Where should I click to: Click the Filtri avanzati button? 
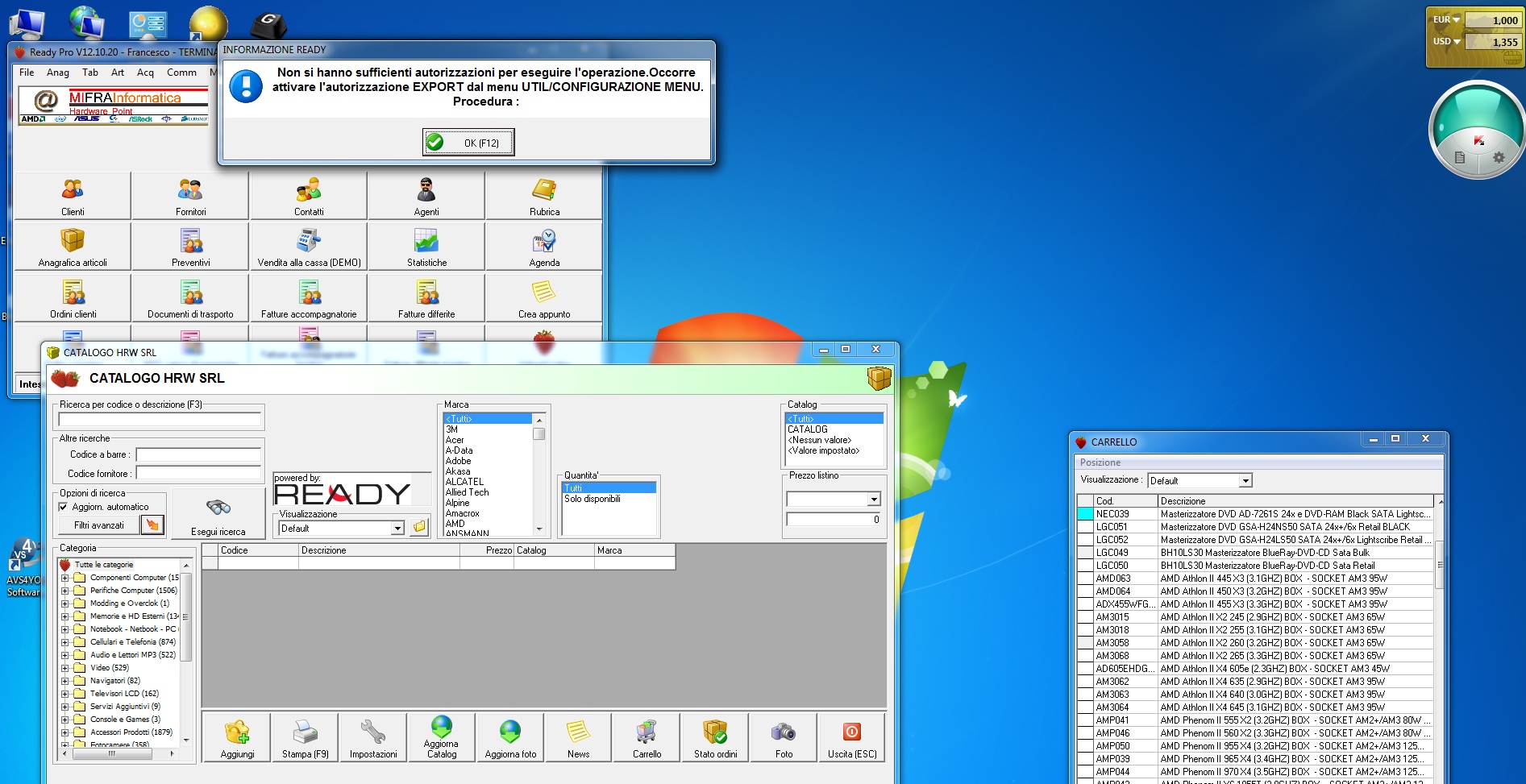pyautogui.click(x=99, y=525)
